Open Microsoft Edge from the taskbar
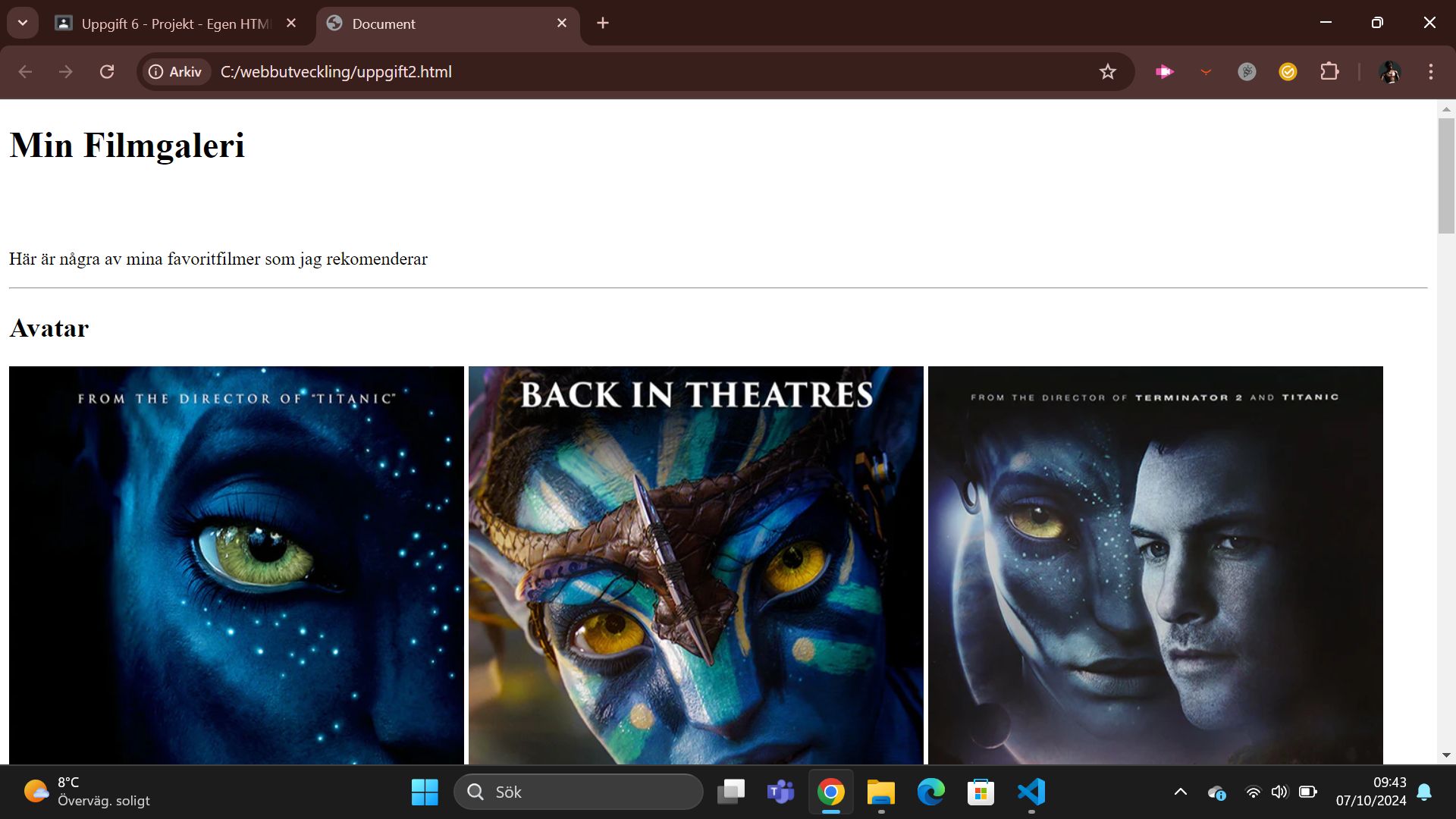This screenshot has height=819, width=1456. tap(931, 792)
